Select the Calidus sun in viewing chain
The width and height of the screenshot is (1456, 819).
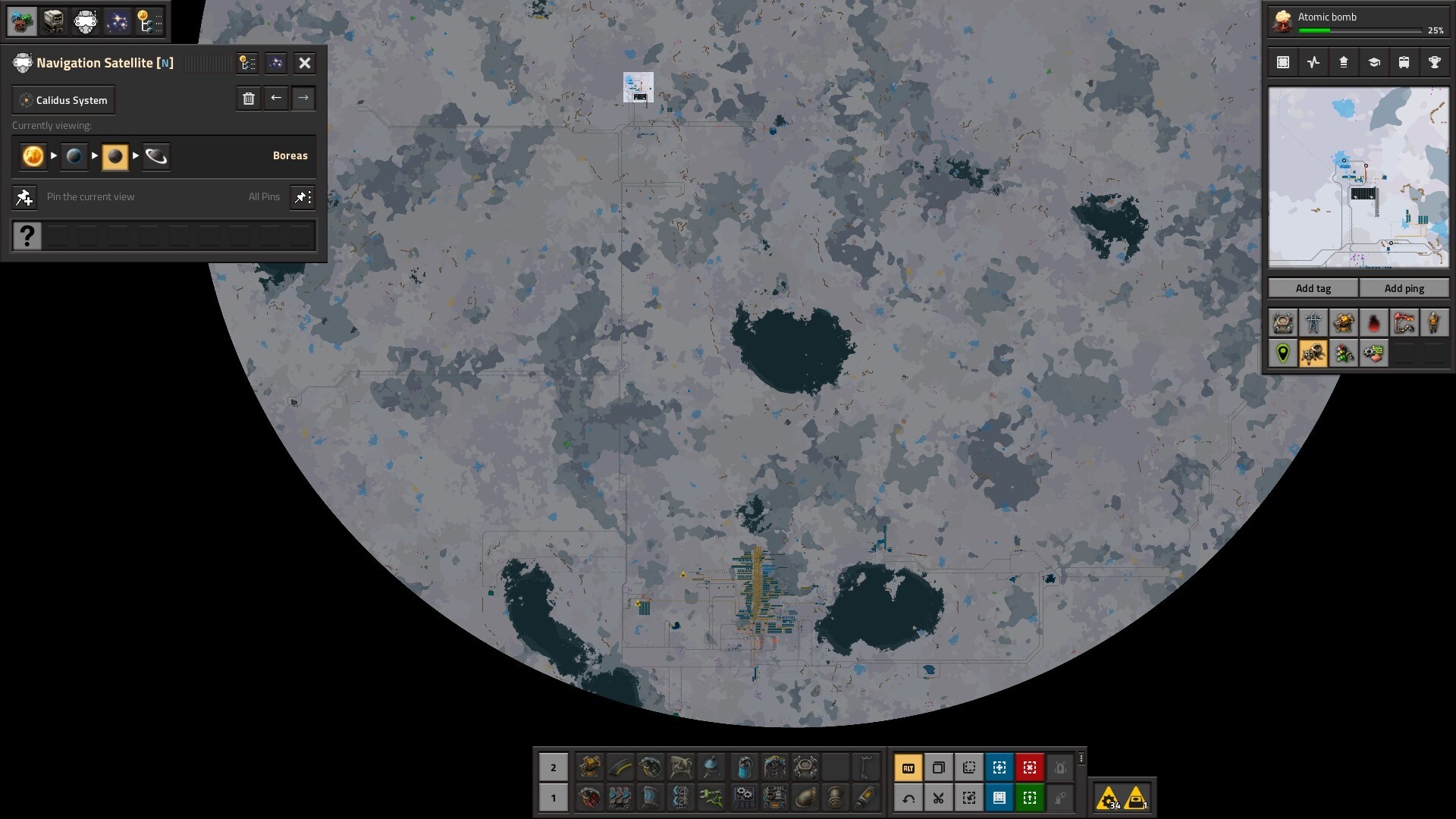[33, 156]
